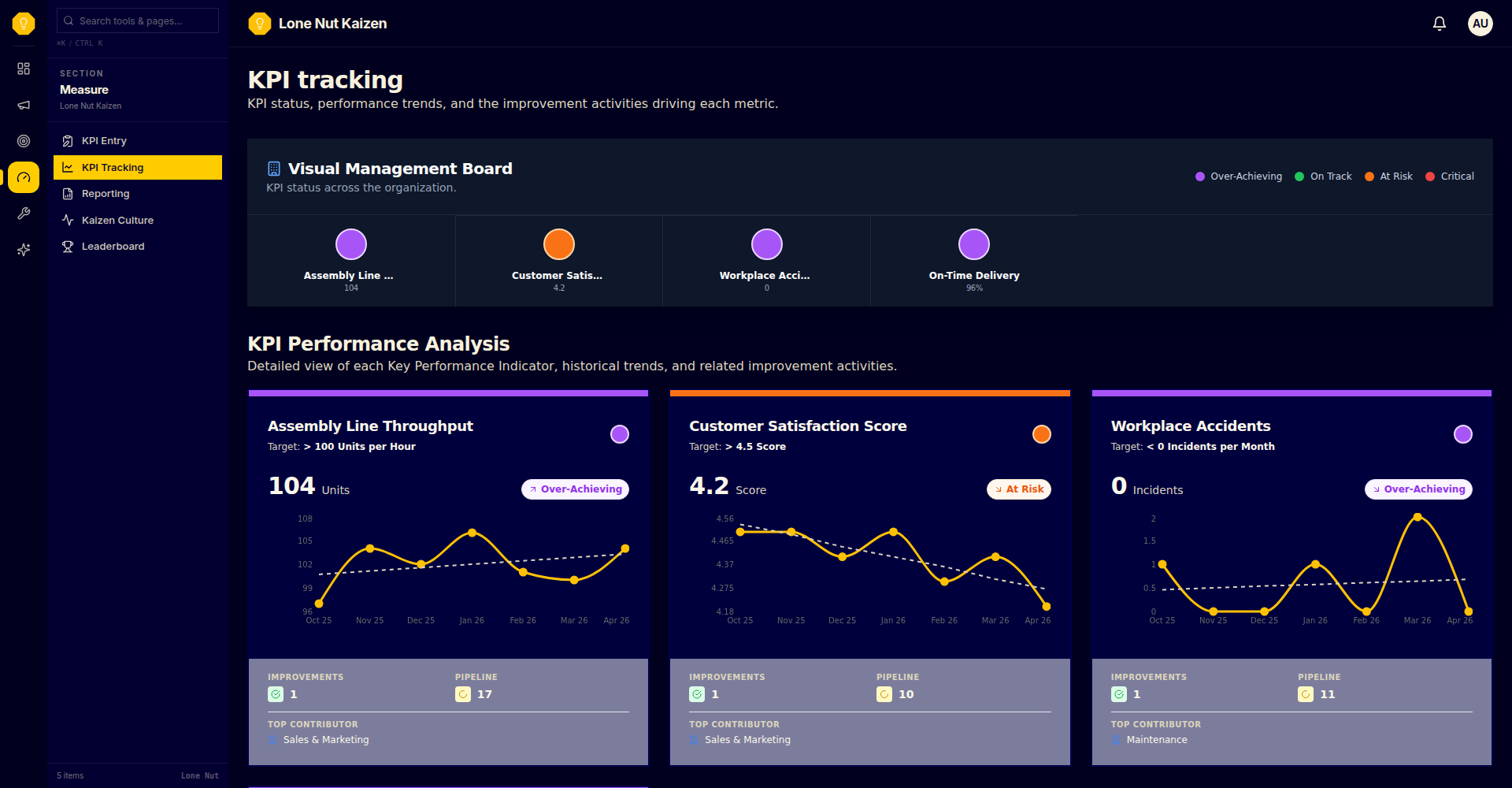Image resolution: width=1512 pixels, height=788 pixels.
Task: Click the Visual Management Board building icon
Action: coord(274,169)
